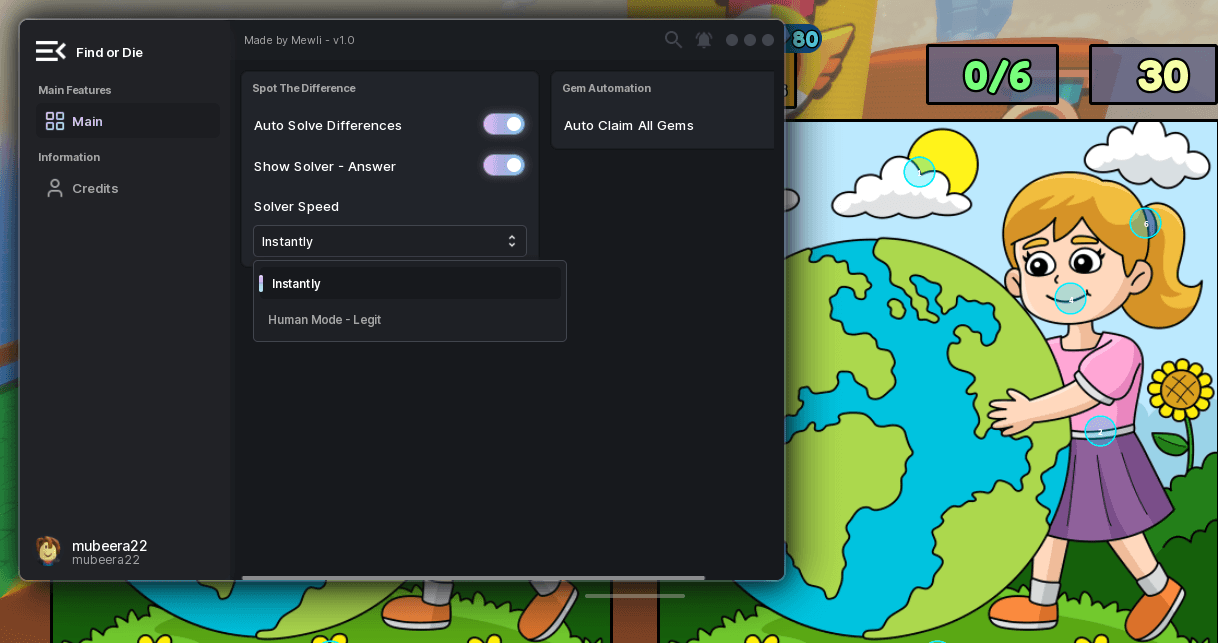Click the Find or Die title

(x=109, y=52)
